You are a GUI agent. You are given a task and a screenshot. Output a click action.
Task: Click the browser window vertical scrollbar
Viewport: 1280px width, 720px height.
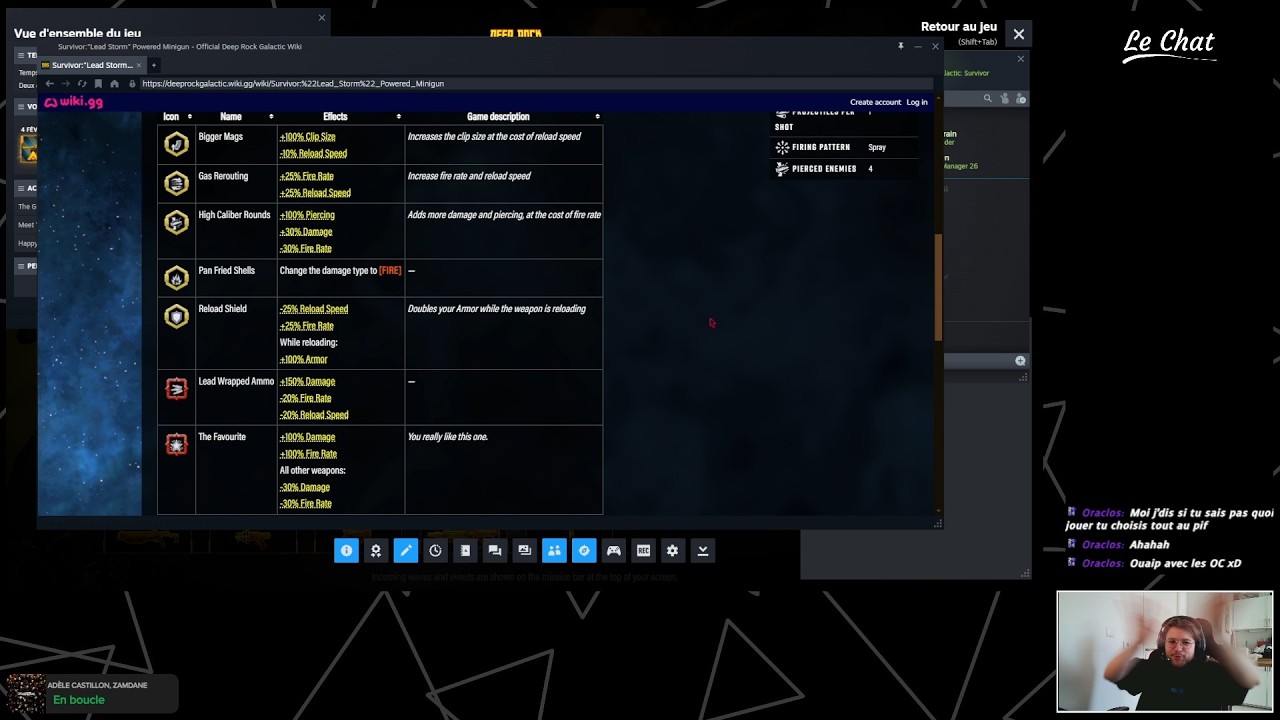(938, 287)
